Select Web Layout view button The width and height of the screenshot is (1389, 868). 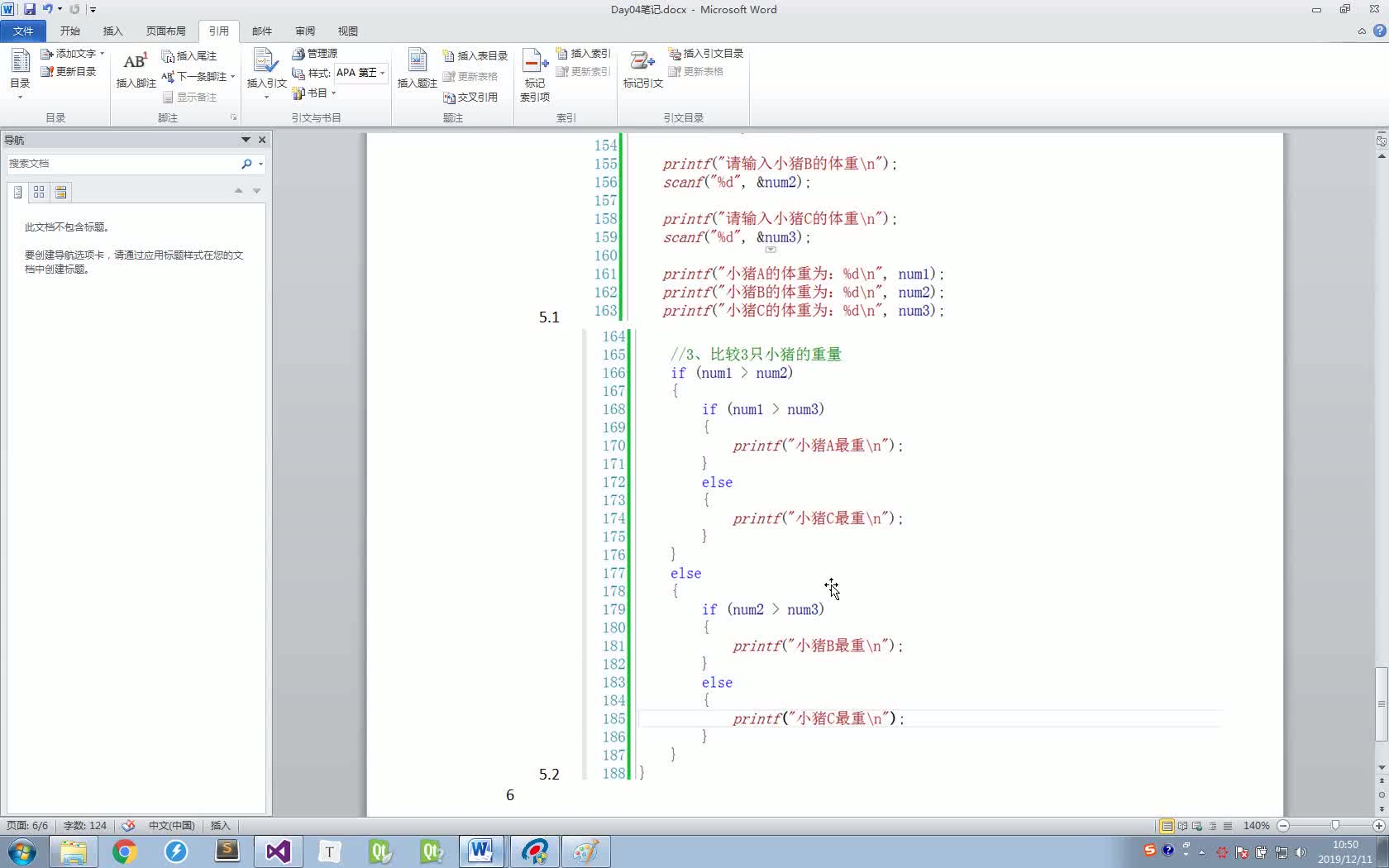1197,826
